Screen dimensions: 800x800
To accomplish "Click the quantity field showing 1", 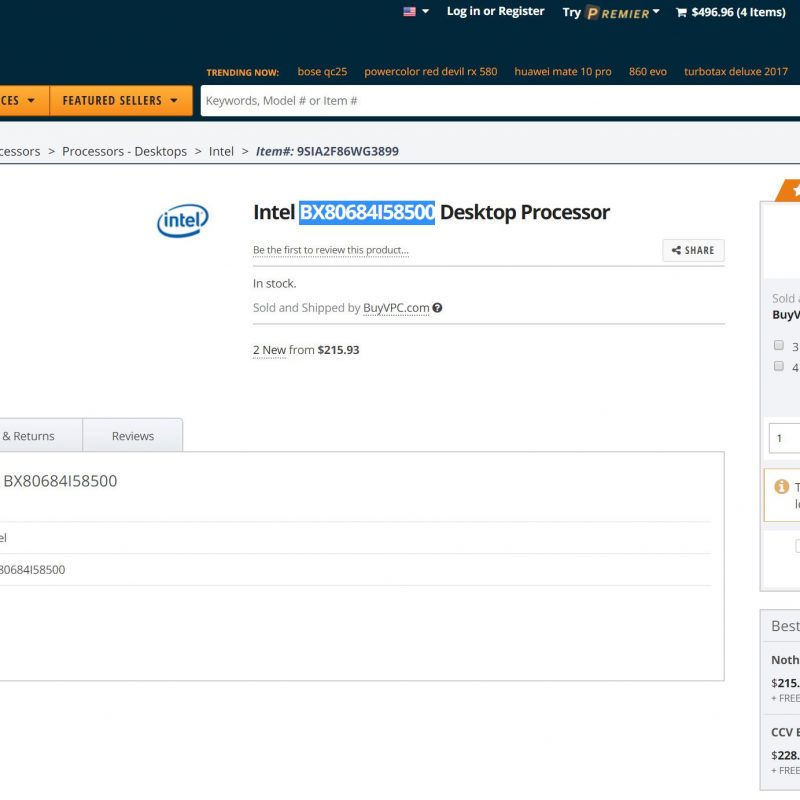I will (785, 438).
